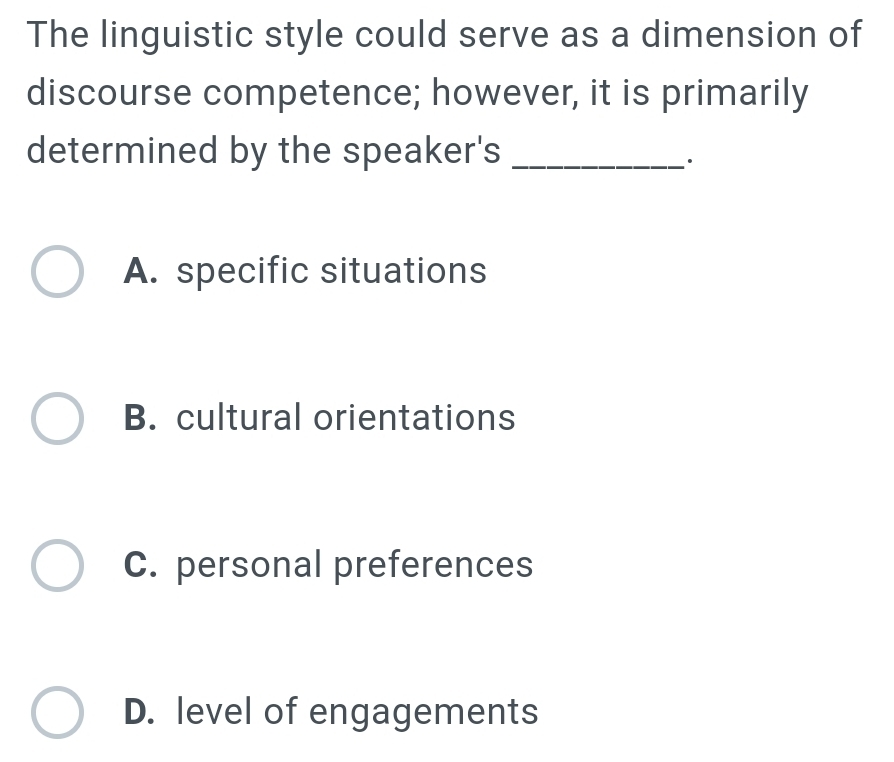Select the radio button for option A
894x762 pixels.
(57, 272)
